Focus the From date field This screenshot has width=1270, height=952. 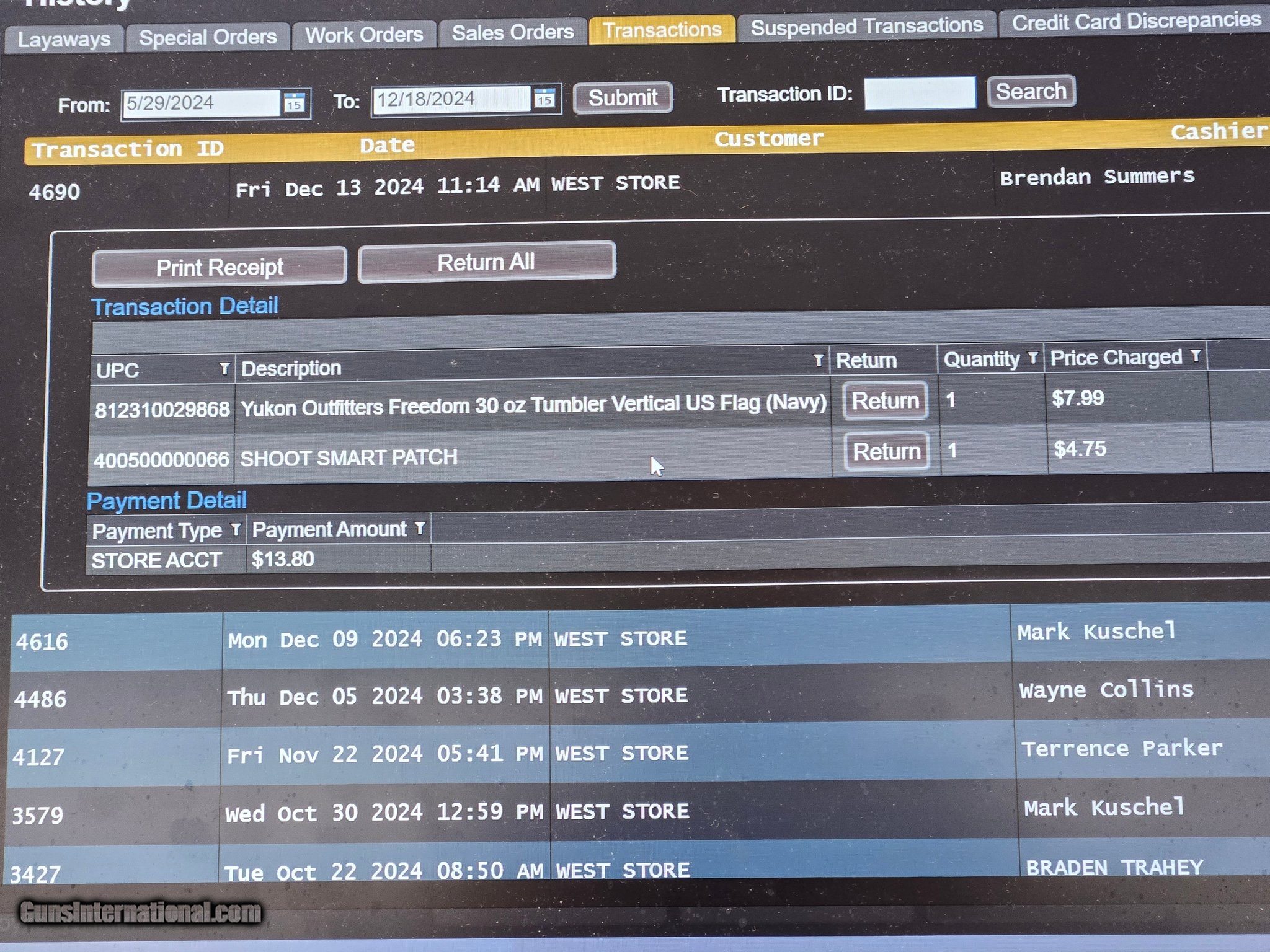pos(201,103)
